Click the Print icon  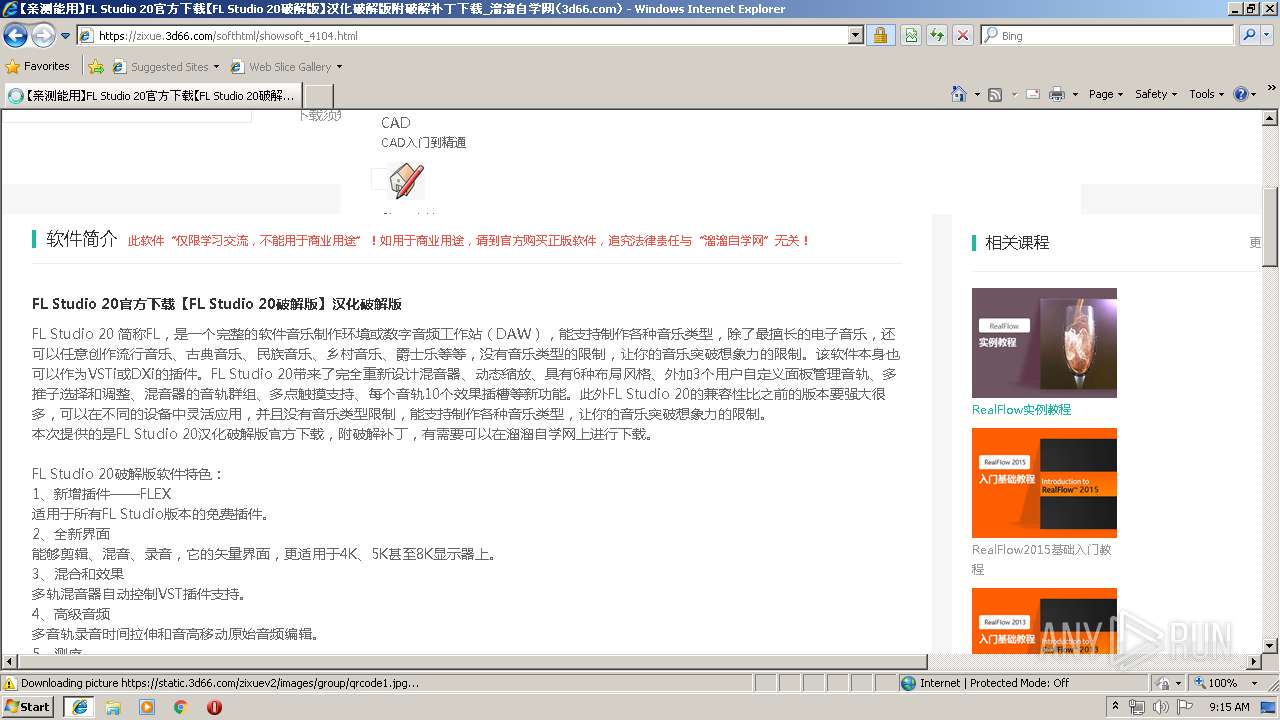[x=1058, y=94]
